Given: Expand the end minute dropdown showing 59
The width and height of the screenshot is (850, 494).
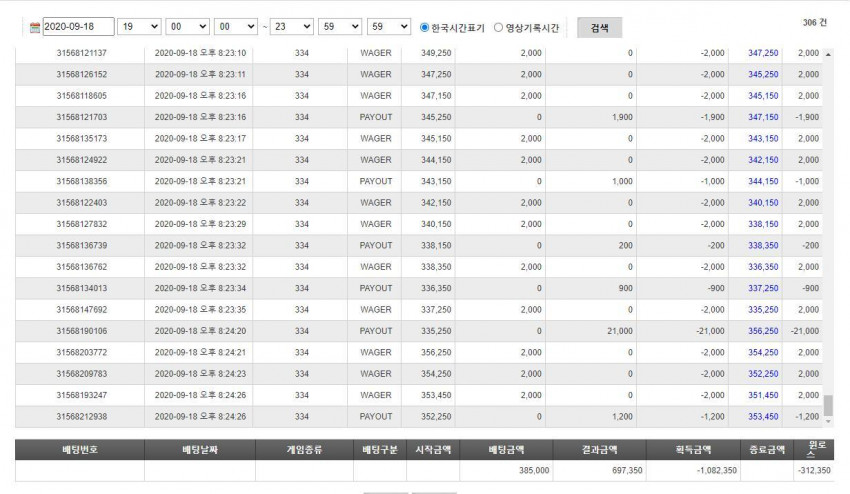Looking at the screenshot, I should (x=340, y=27).
